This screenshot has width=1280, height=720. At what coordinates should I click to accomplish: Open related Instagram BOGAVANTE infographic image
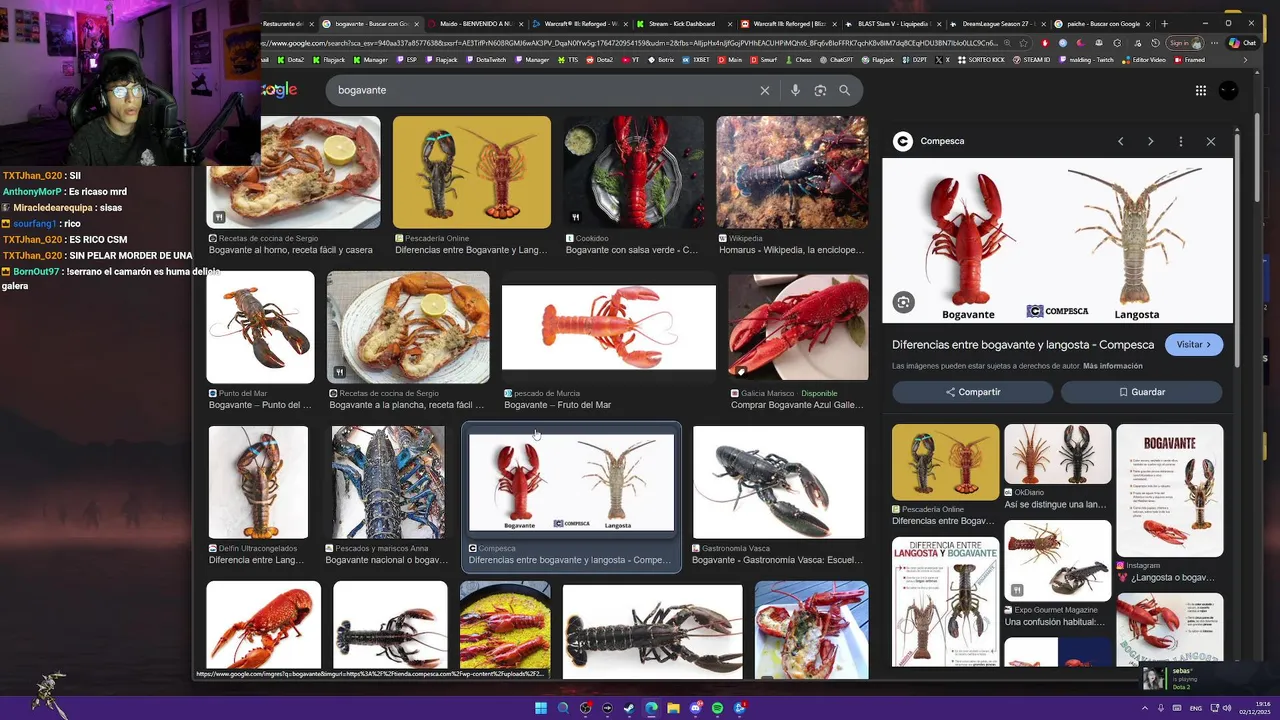pyautogui.click(x=1169, y=490)
